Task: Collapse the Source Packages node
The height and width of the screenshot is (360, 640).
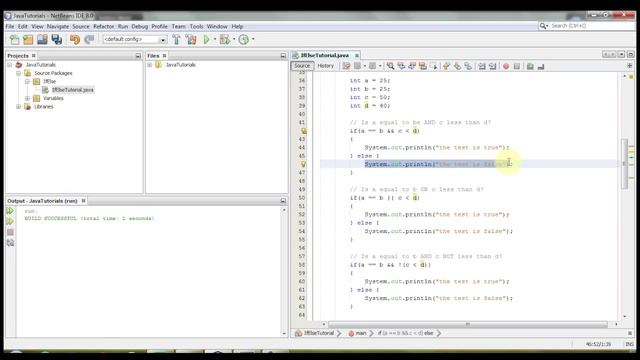Action: point(18,73)
